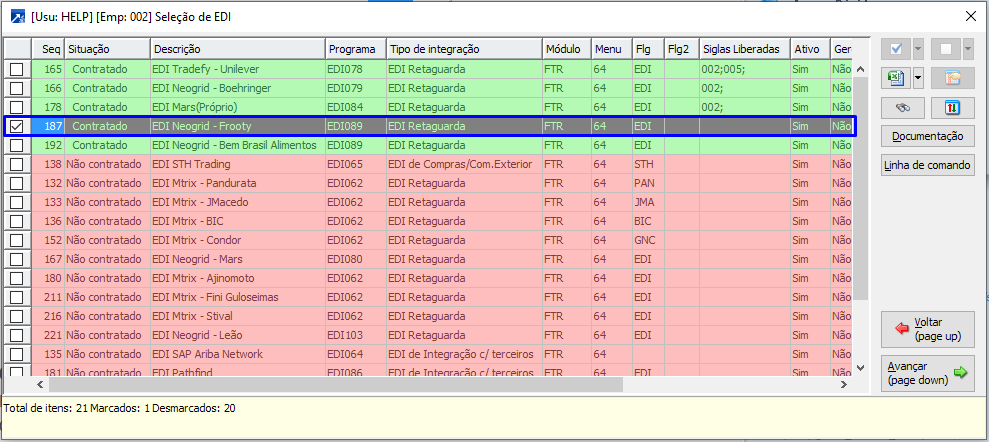The image size is (989, 442).
Task: Tick the EDI Mtrix - Condor checkbox
Action: click(x=17, y=240)
